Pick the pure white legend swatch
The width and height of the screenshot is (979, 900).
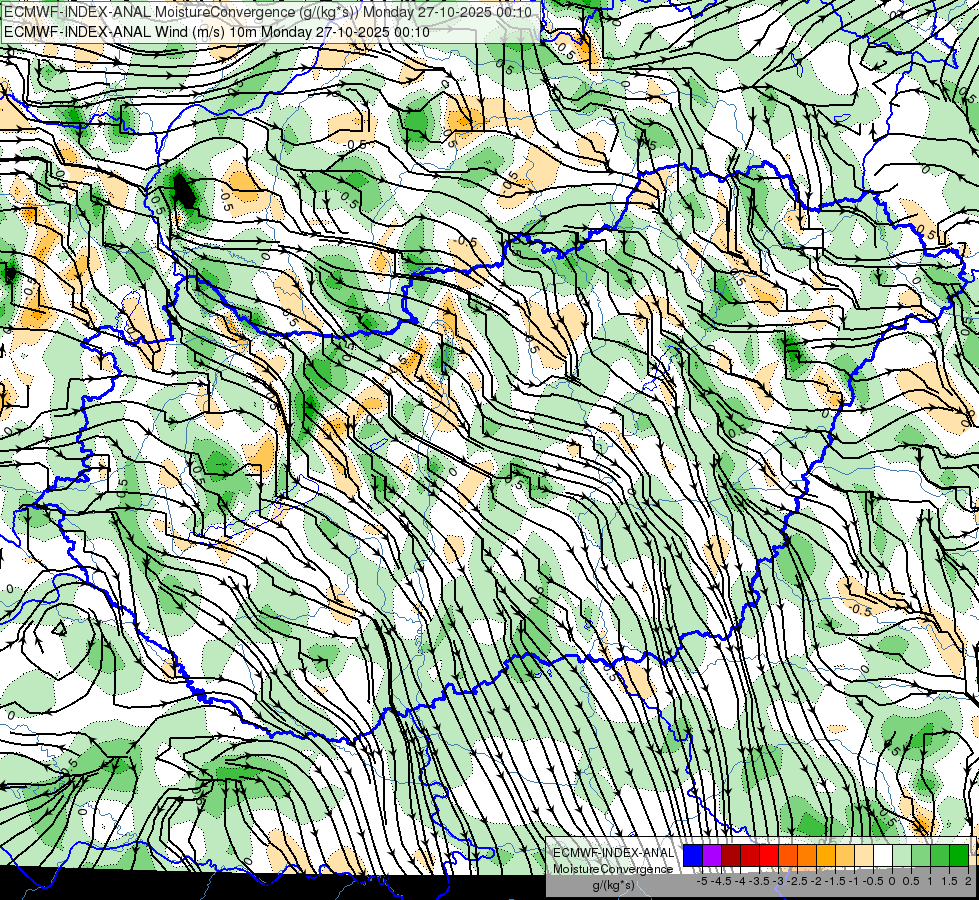[883, 856]
